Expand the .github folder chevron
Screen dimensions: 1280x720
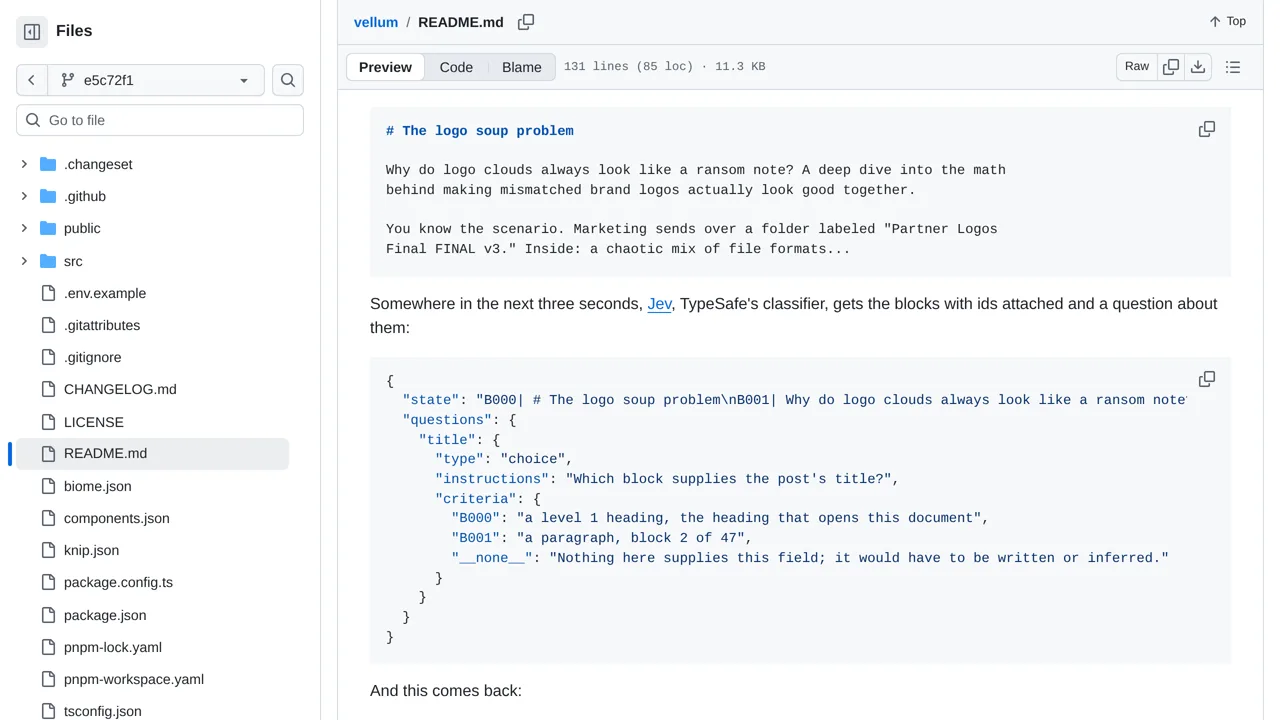tap(24, 196)
